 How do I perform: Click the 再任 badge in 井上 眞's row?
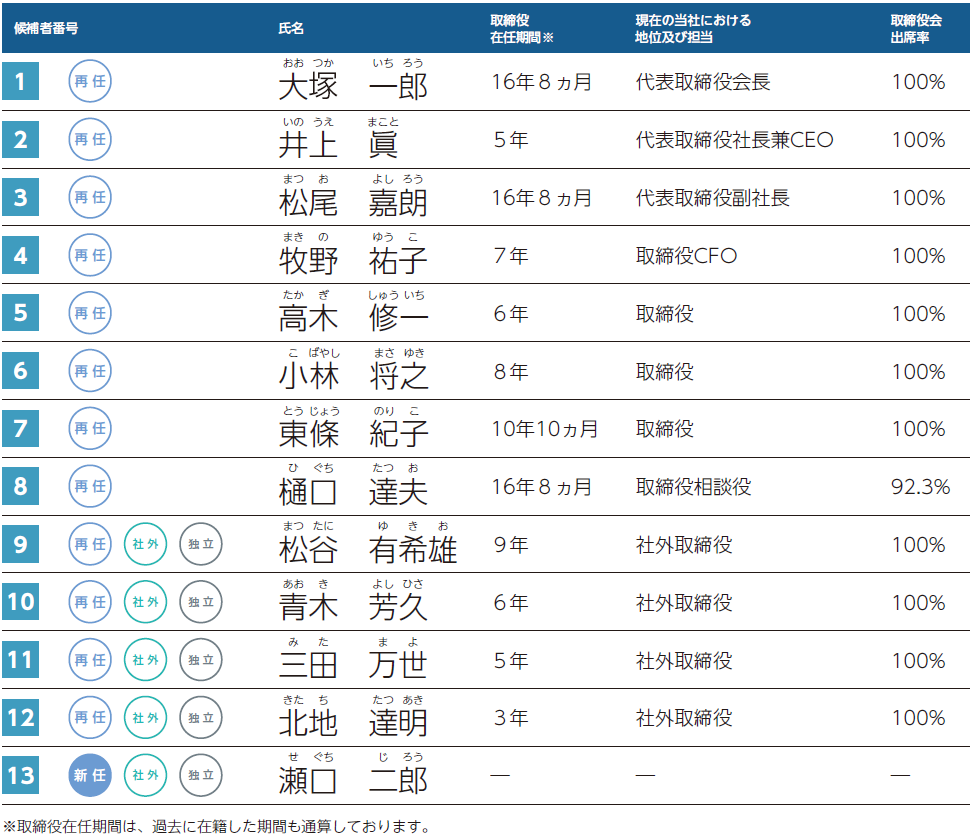coord(90,139)
